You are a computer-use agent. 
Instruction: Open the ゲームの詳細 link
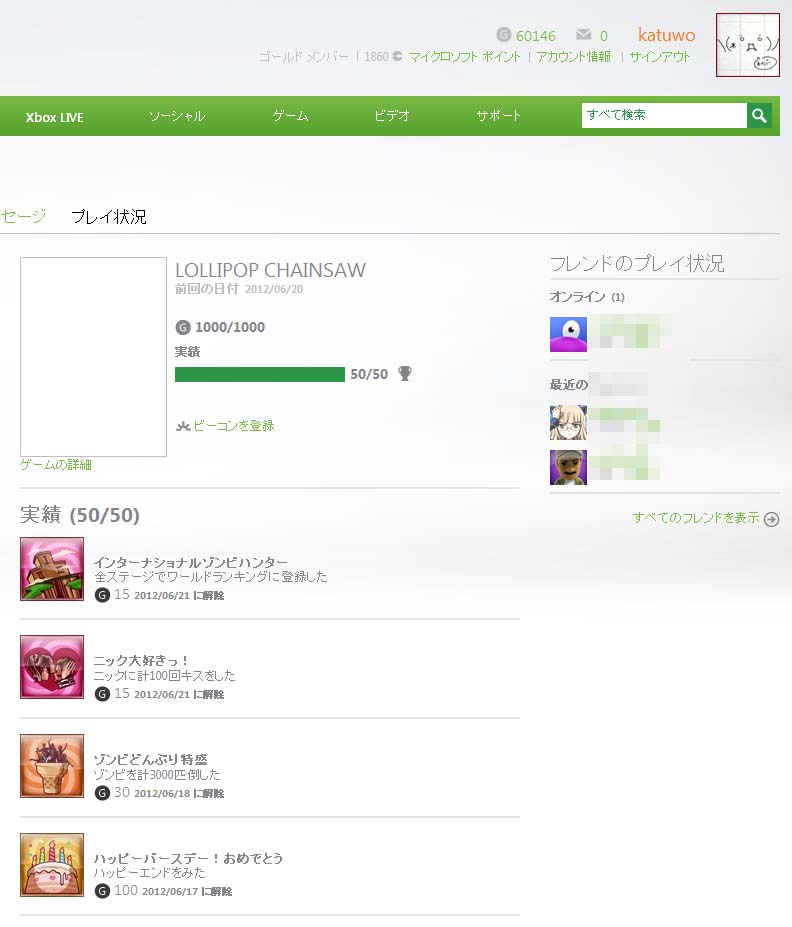56,465
